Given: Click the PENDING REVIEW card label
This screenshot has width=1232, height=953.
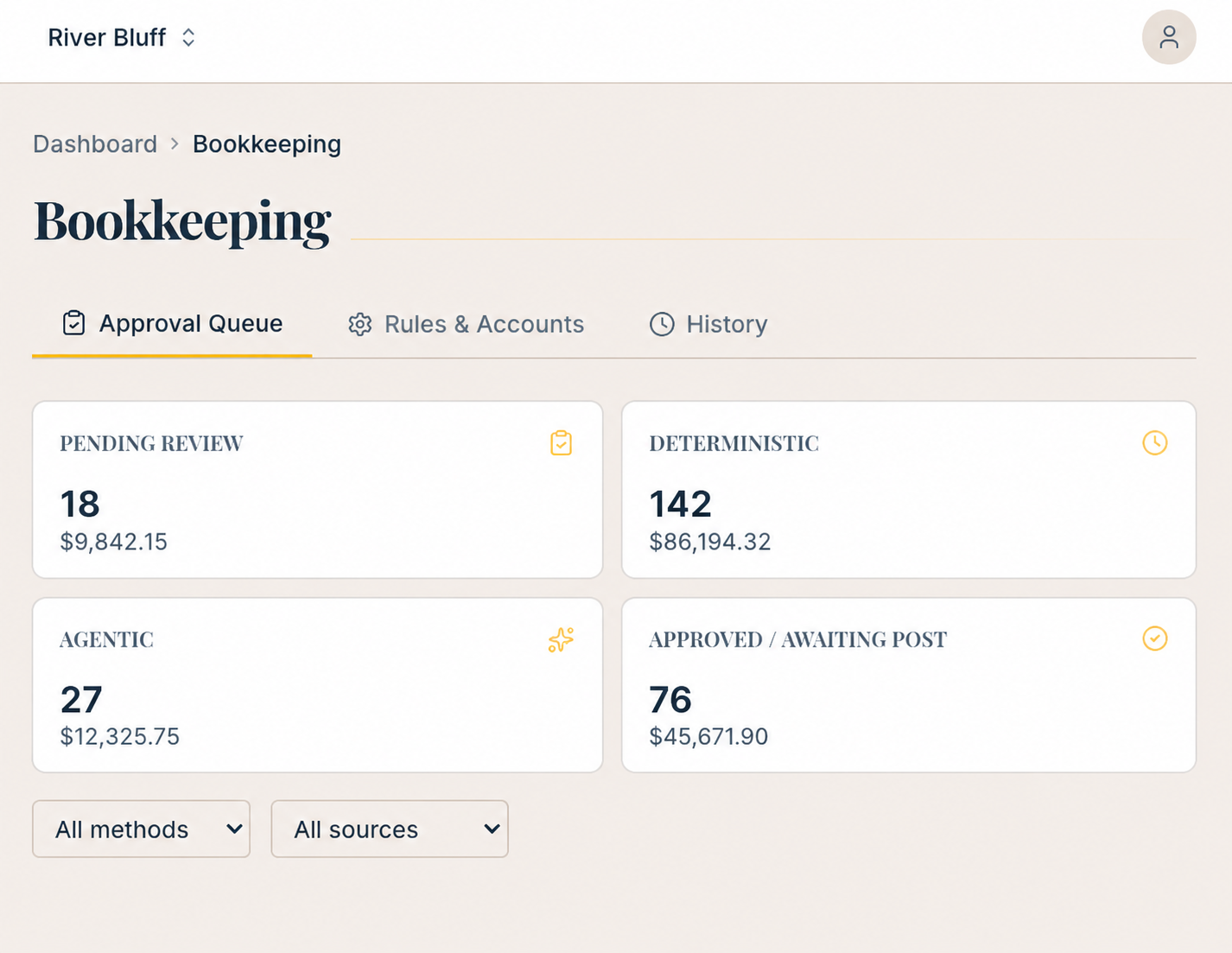Looking at the screenshot, I should point(151,443).
